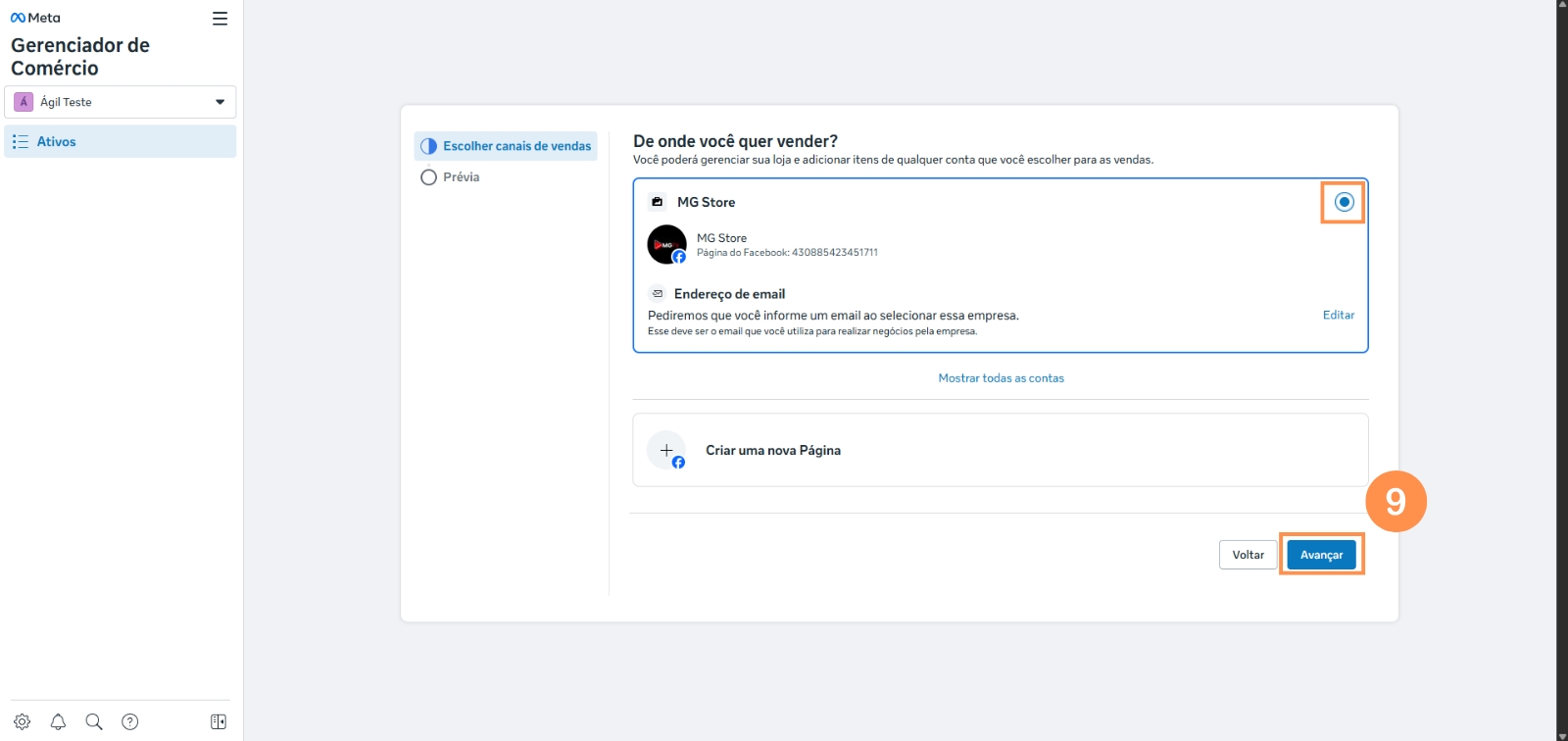The width and height of the screenshot is (1568, 741).
Task: Click the MG Store page avatar
Action: pos(666,244)
